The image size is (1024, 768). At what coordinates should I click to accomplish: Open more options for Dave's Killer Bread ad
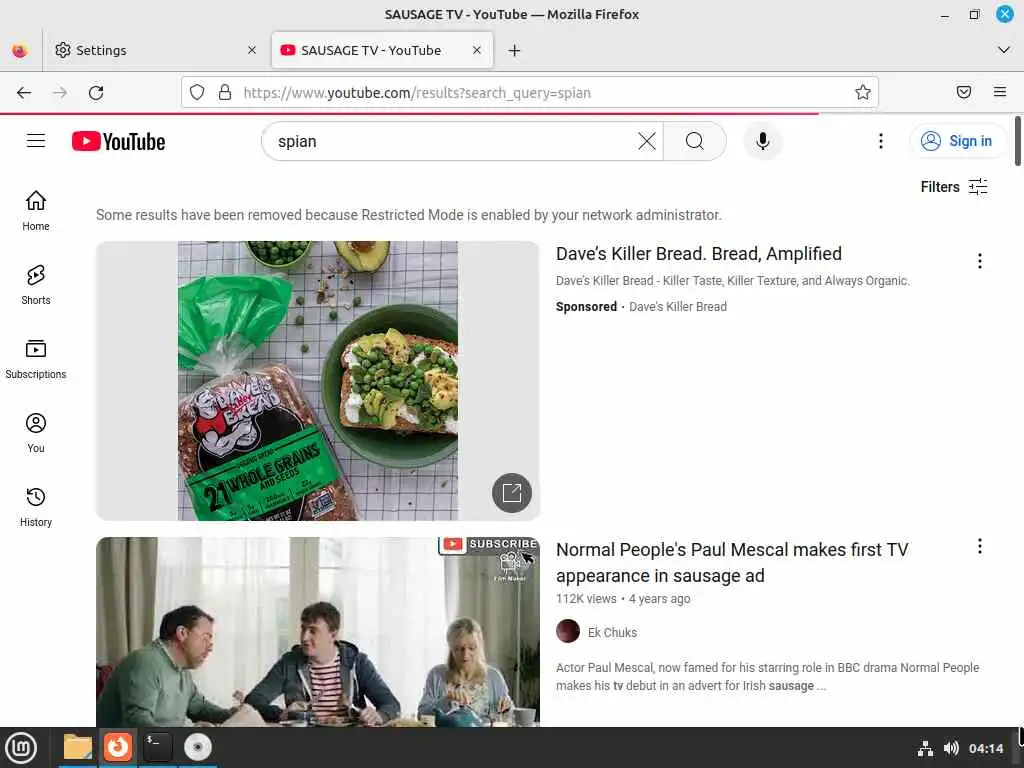pos(980,261)
